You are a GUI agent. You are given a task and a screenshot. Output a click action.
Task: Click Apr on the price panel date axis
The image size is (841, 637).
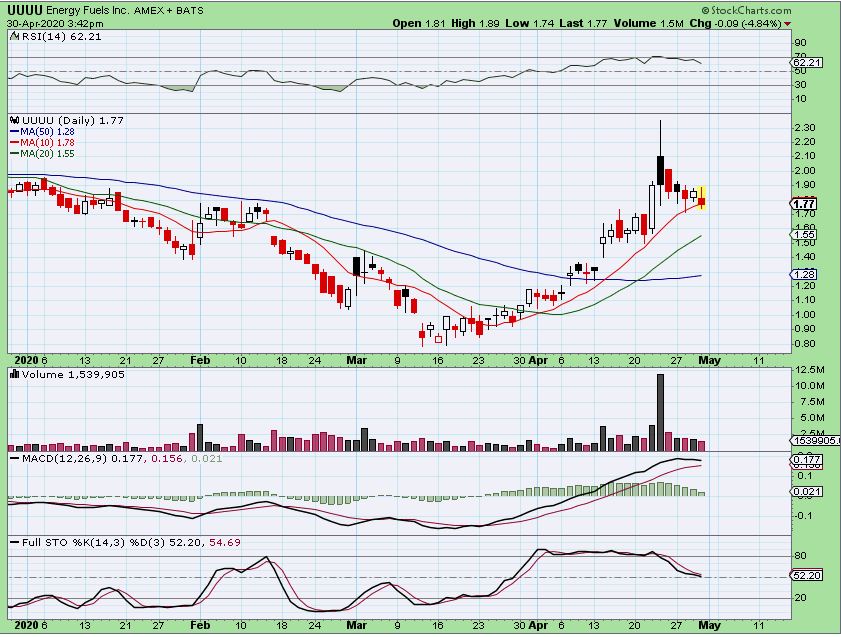[538, 360]
